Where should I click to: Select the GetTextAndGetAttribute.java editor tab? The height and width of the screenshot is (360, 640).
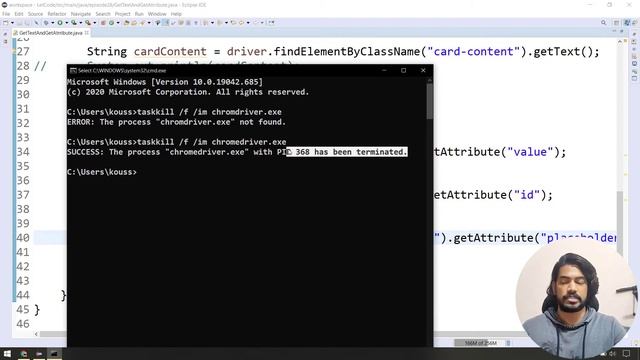click(51, 33)
